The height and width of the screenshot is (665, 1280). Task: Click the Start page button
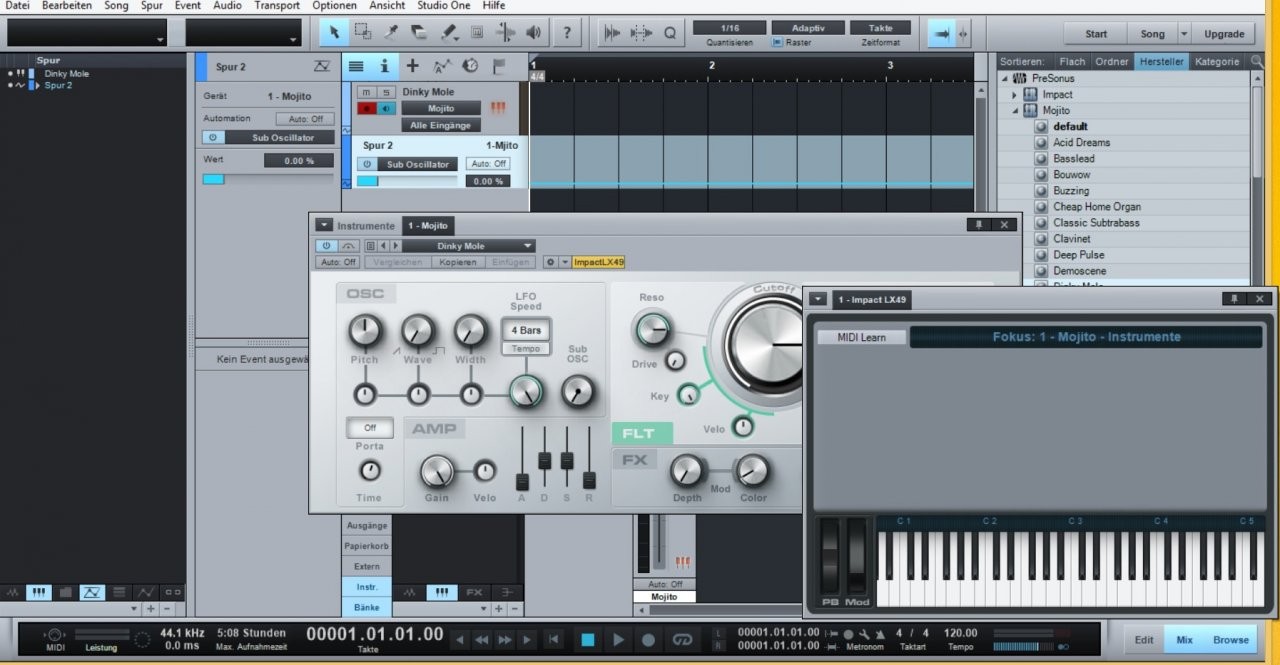[1097, 34]
